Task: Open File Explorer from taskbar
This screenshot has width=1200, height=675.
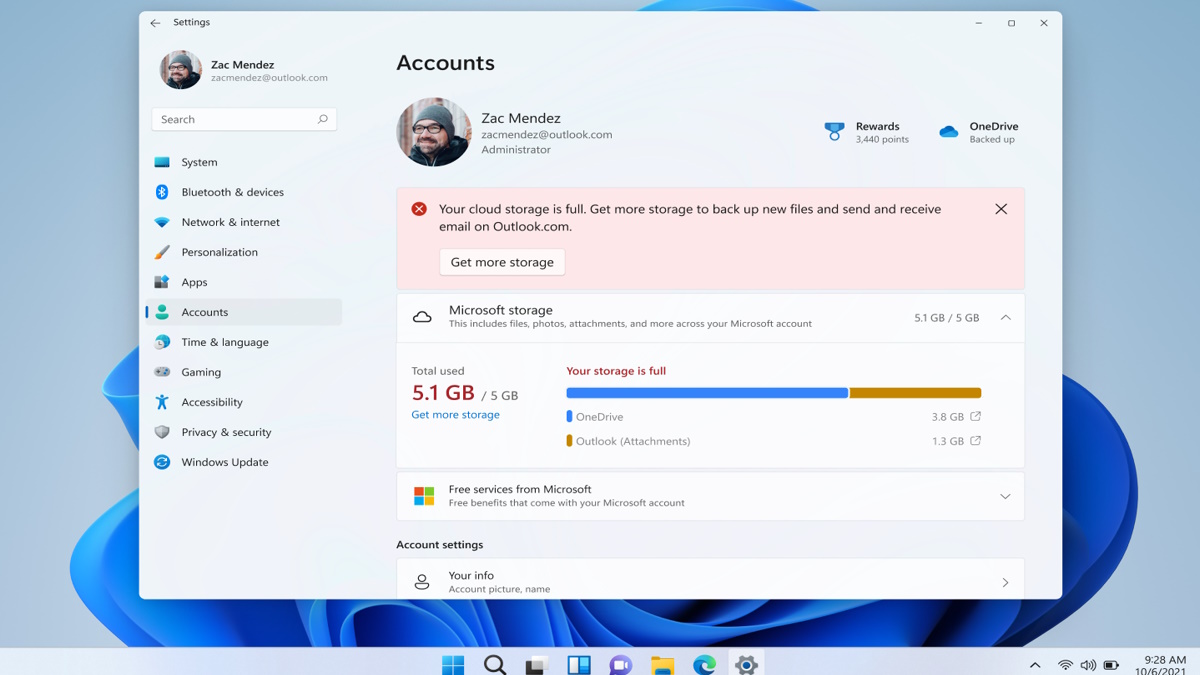Action: coord(663,665)
